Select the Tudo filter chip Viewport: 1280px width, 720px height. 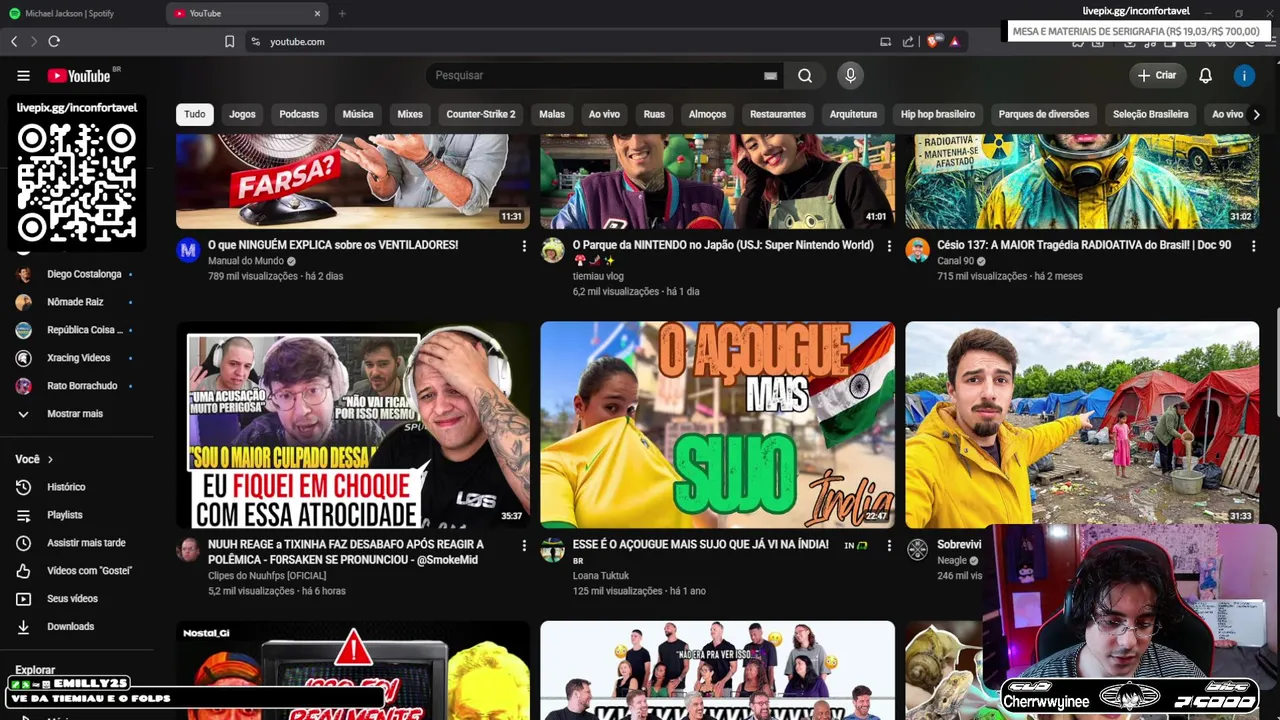[x=195, y=114]
